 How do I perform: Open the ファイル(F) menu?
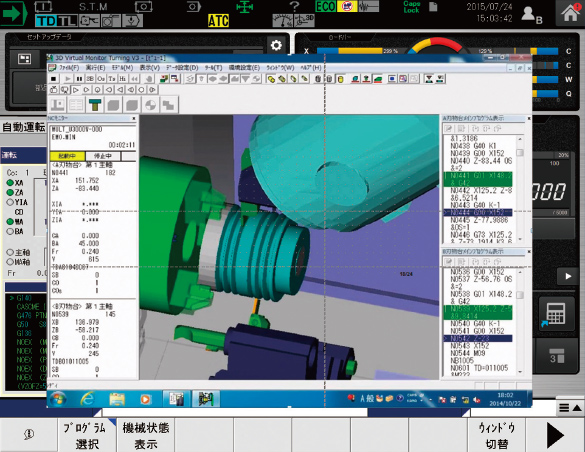point(69,68)
